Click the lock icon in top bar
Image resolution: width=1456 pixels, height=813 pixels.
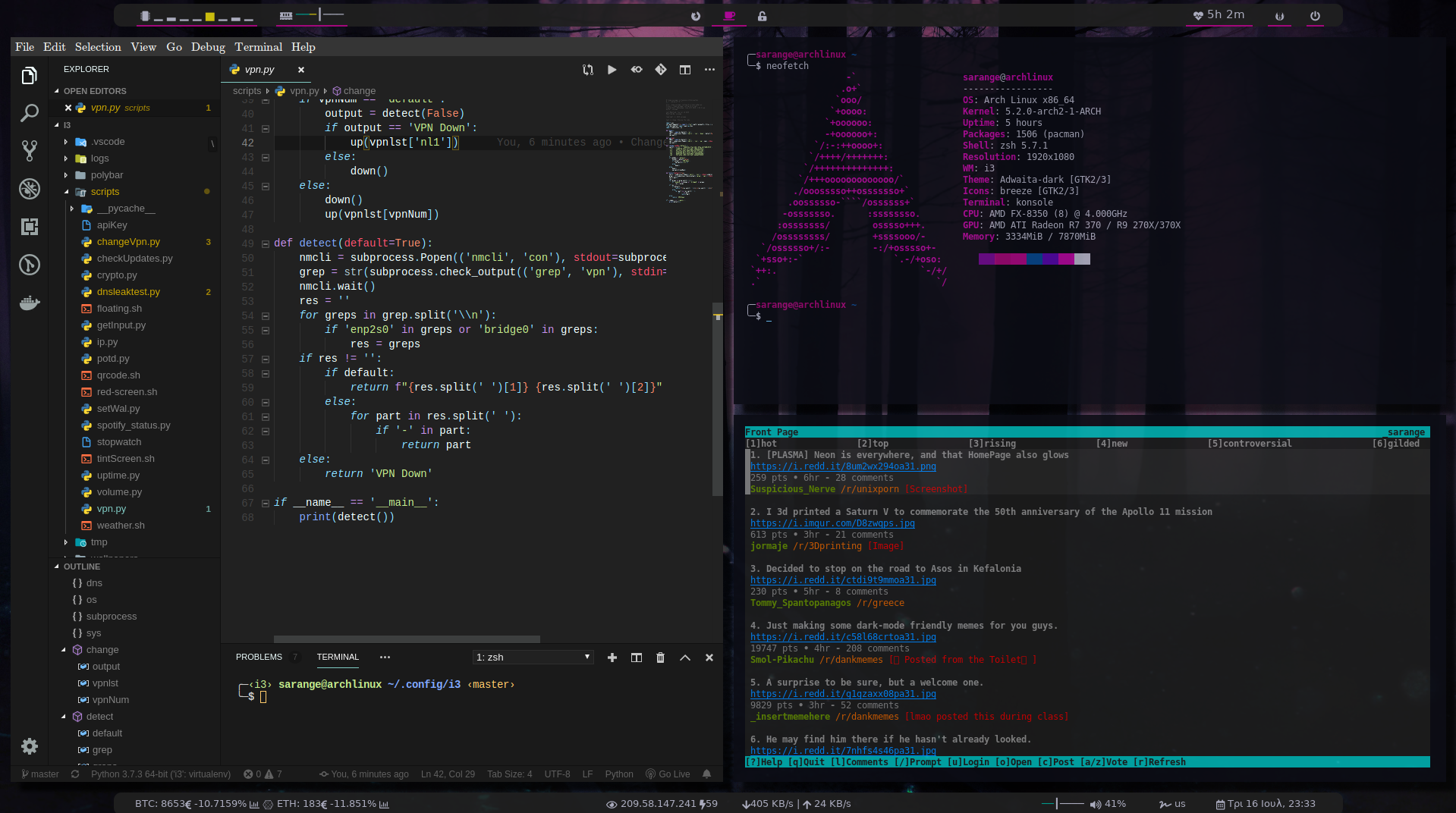pos(762,16)
